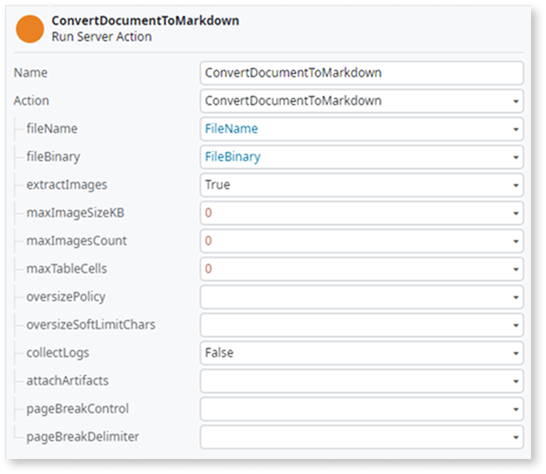The width and height of the screenshot is (546, 474).
Task: Click the Action field value ConvertDocumentToMarkdown
Action: [293, 101]
